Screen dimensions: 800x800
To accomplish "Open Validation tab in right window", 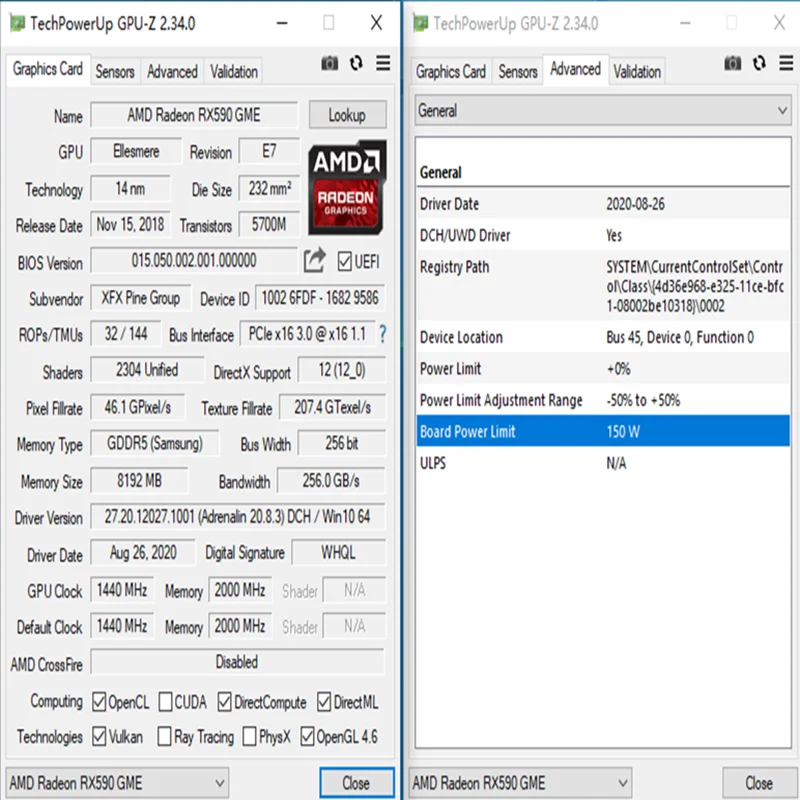I will pyautogui.click(x=637, y=71).
